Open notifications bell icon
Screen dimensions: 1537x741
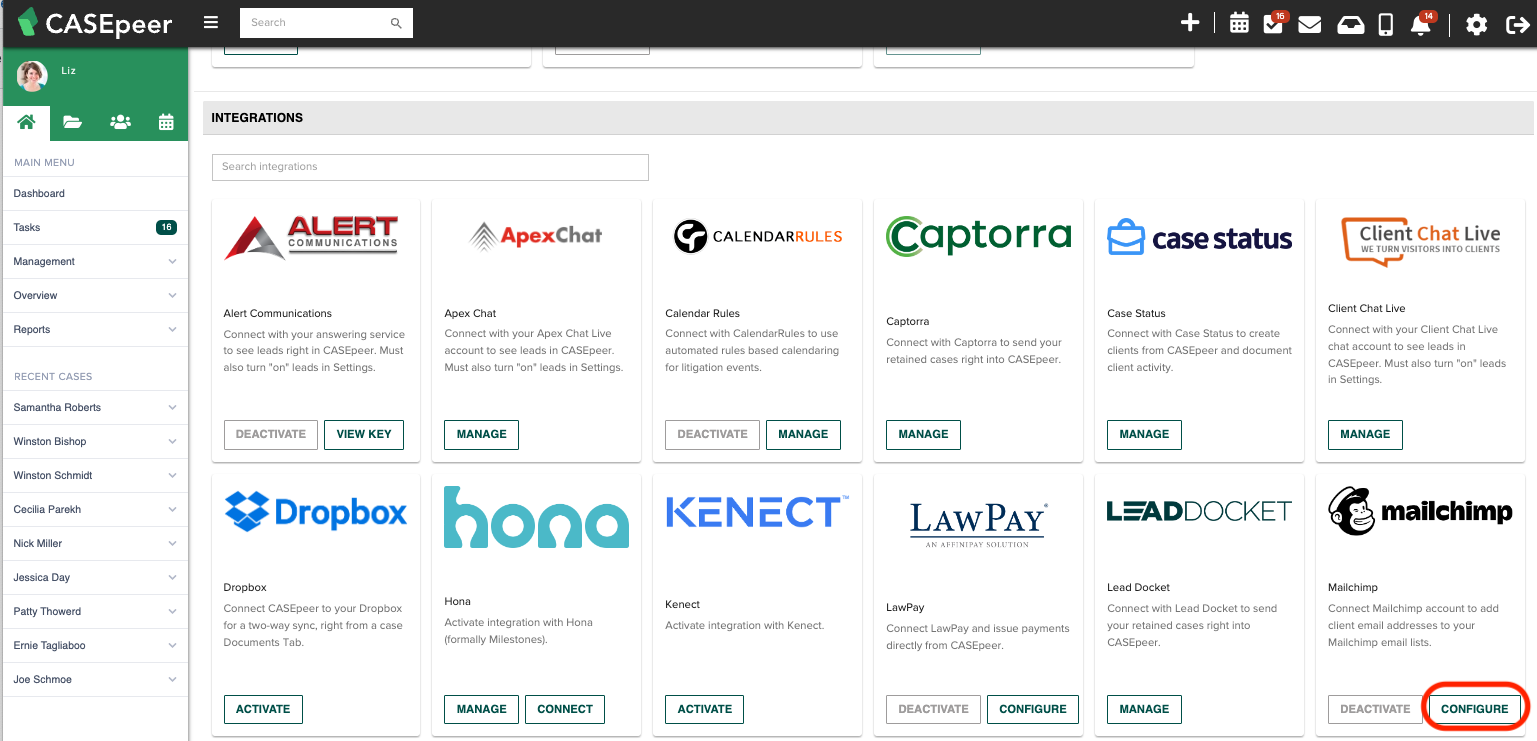(x=1421, y=24)
